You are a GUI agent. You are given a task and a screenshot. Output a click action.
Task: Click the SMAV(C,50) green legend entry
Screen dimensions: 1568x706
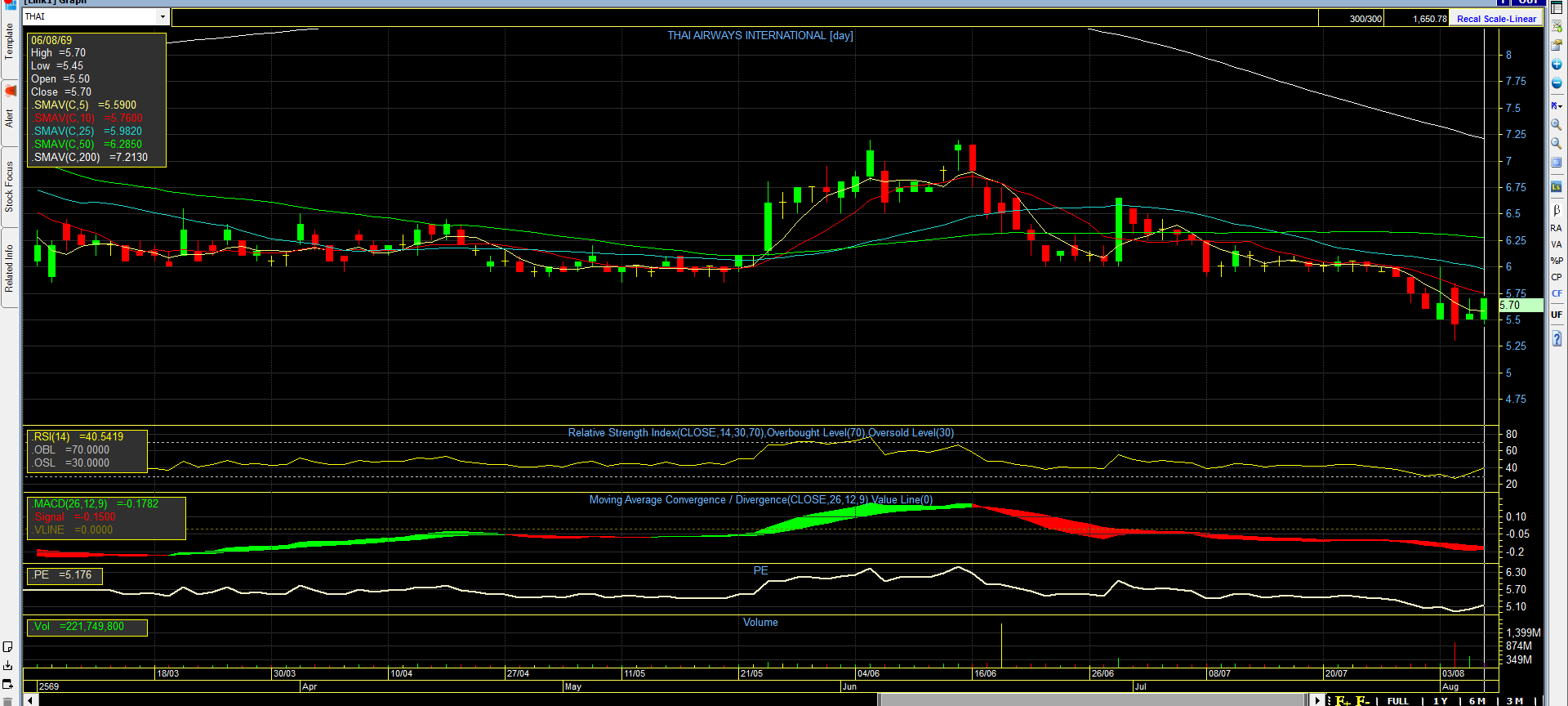(87, 145)
